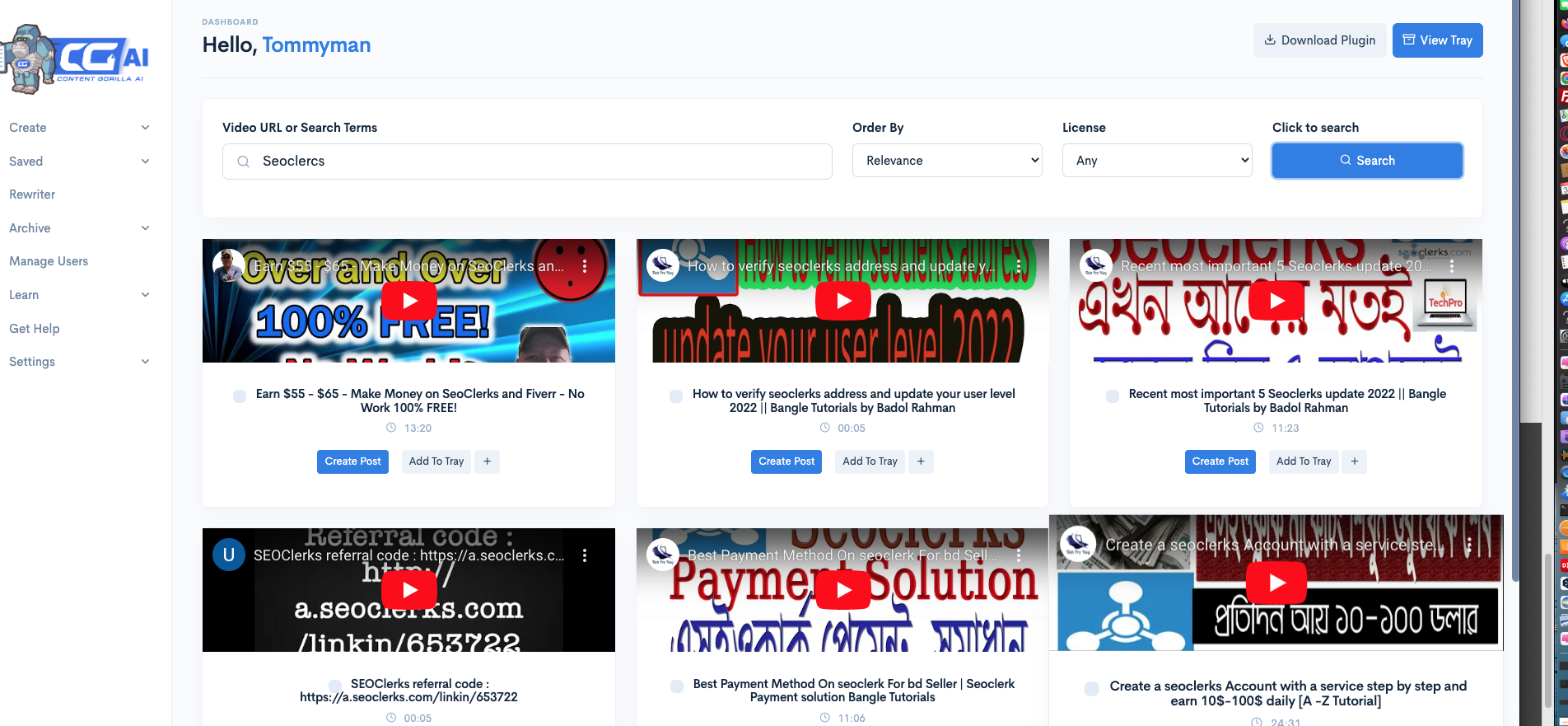Click card title 'Best Payment Method On seoclerk For bd Seller'

tap(854, 691)
